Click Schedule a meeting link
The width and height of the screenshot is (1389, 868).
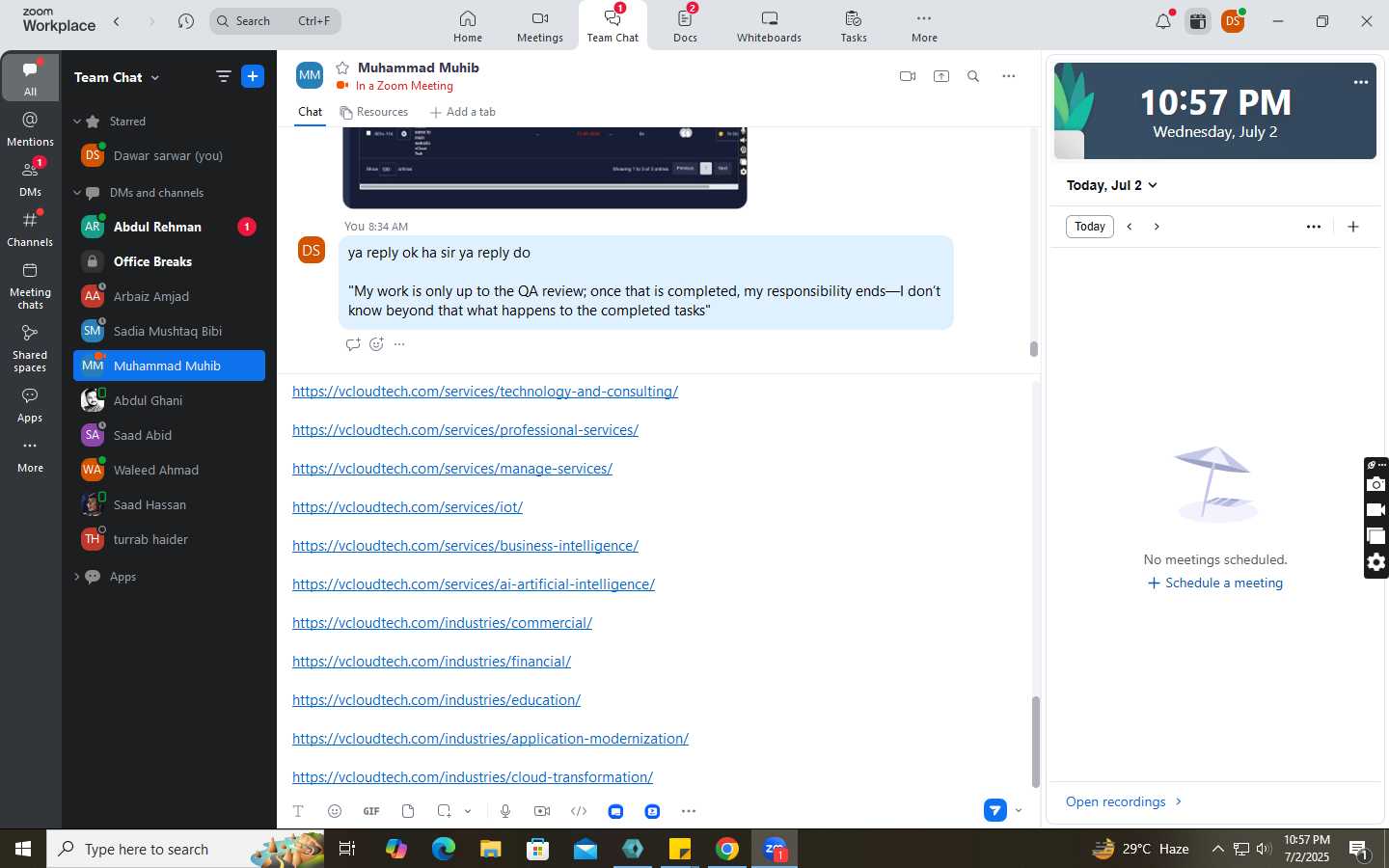click(1215, 583)
